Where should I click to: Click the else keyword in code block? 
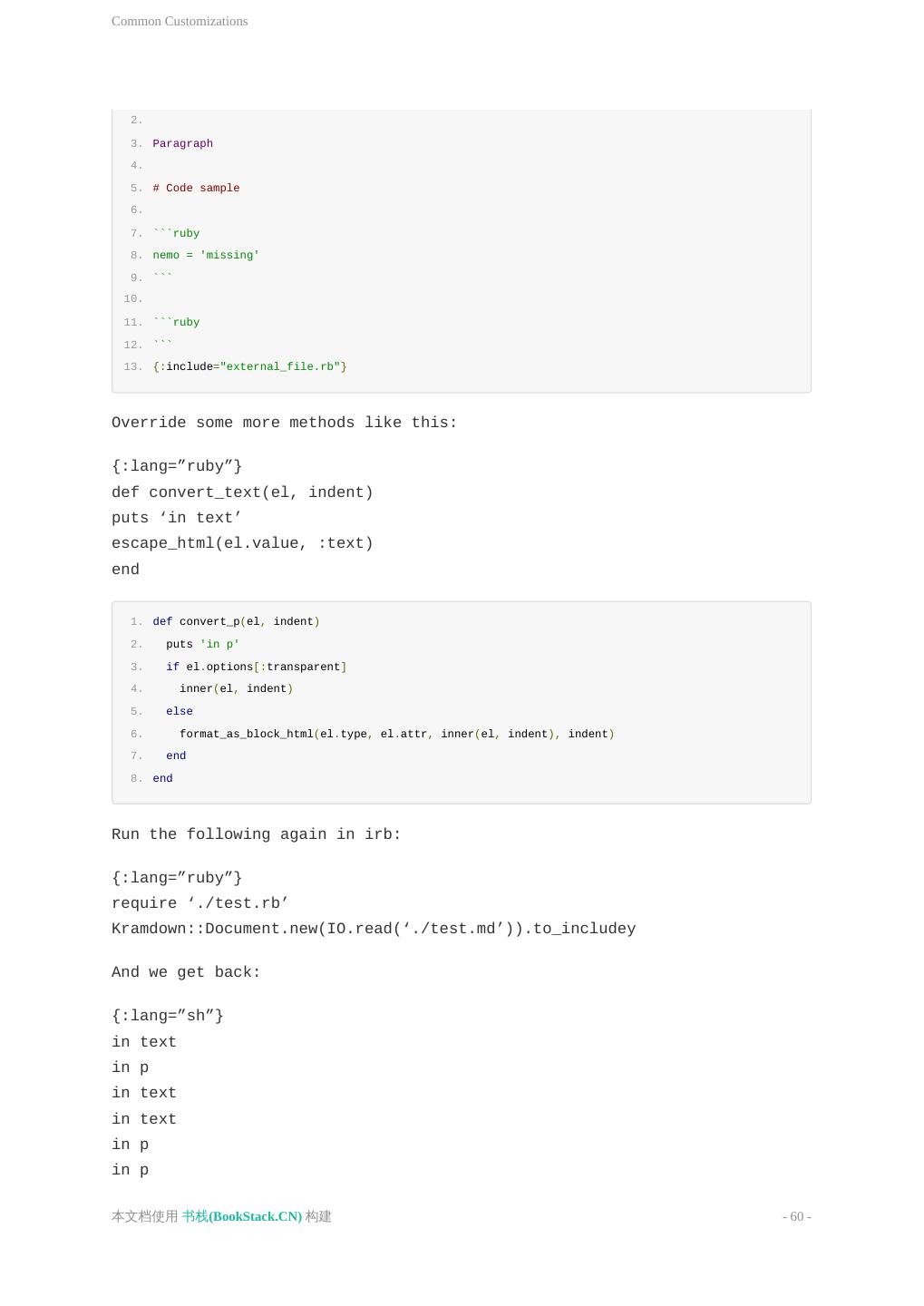(179, 711)
